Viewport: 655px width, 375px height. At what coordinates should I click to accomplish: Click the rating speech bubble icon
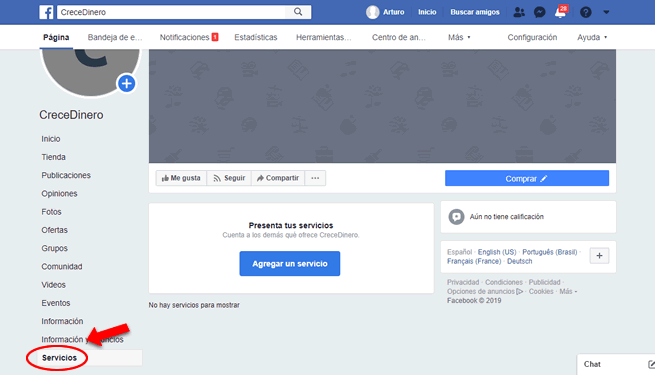(456, 217)
